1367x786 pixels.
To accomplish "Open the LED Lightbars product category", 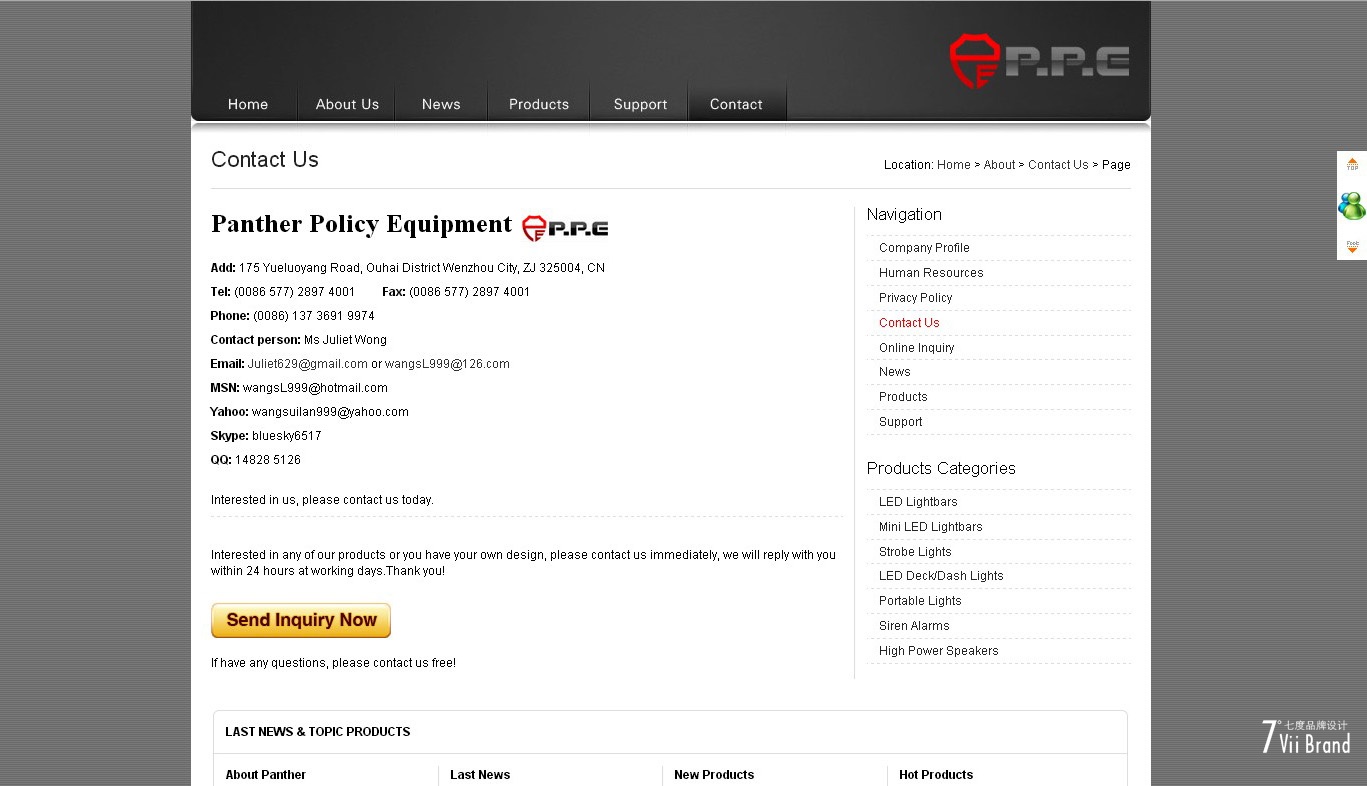I will point(918,502).
